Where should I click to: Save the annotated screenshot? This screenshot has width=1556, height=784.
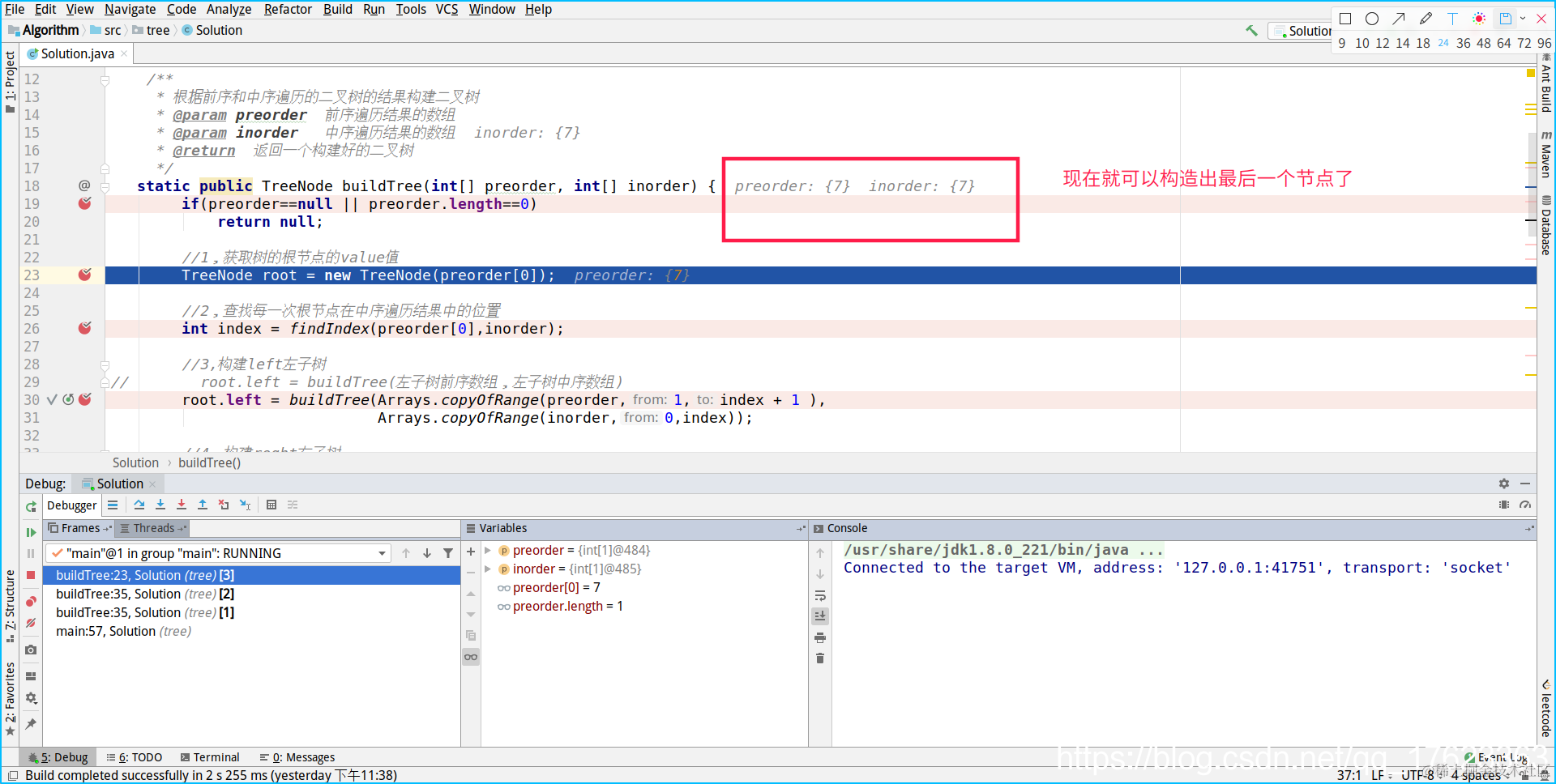(x=1506, y=19)
